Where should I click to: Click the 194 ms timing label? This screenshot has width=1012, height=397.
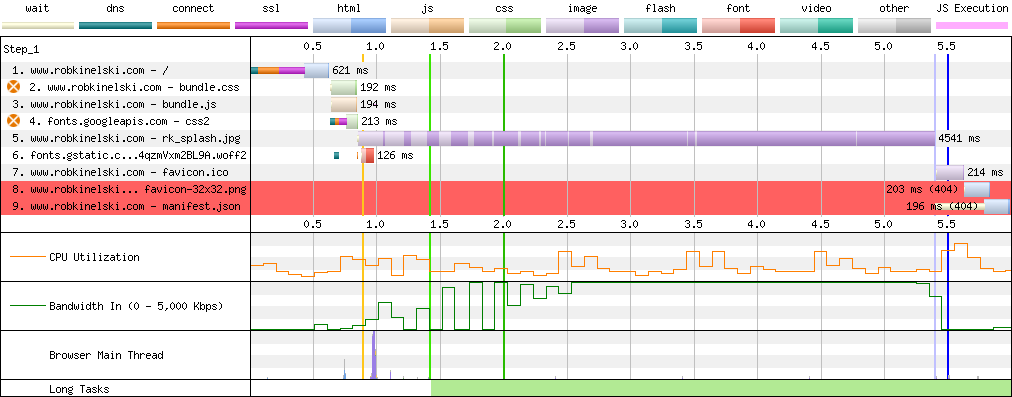(x=378, y=104)
